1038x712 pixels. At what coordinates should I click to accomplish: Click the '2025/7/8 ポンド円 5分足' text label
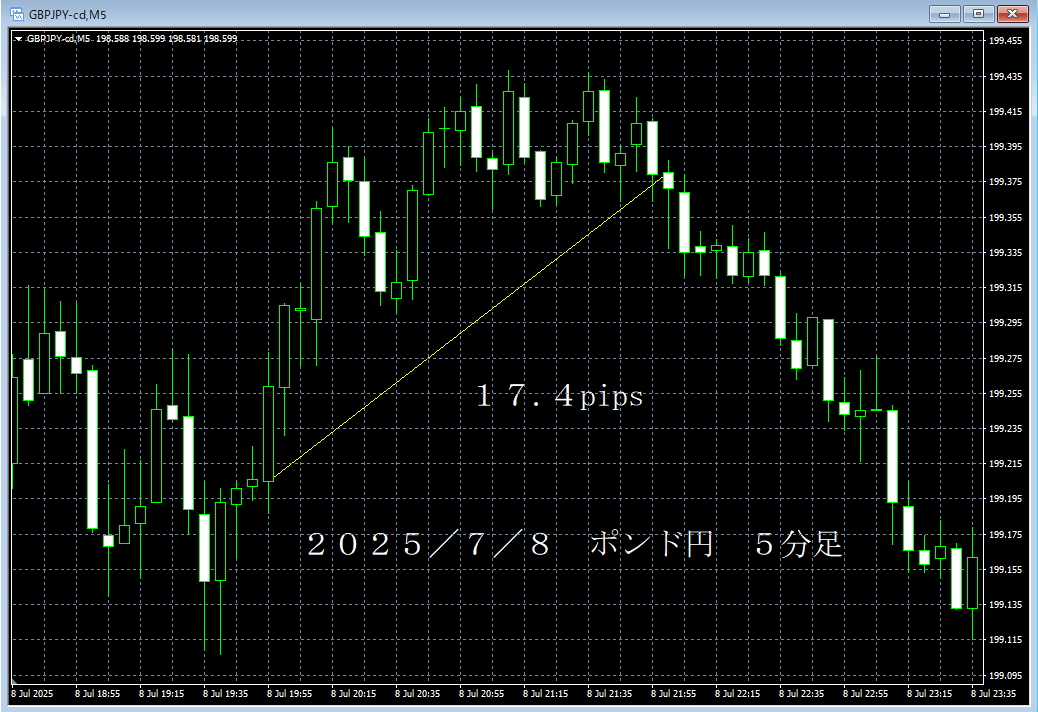(575, 545)
